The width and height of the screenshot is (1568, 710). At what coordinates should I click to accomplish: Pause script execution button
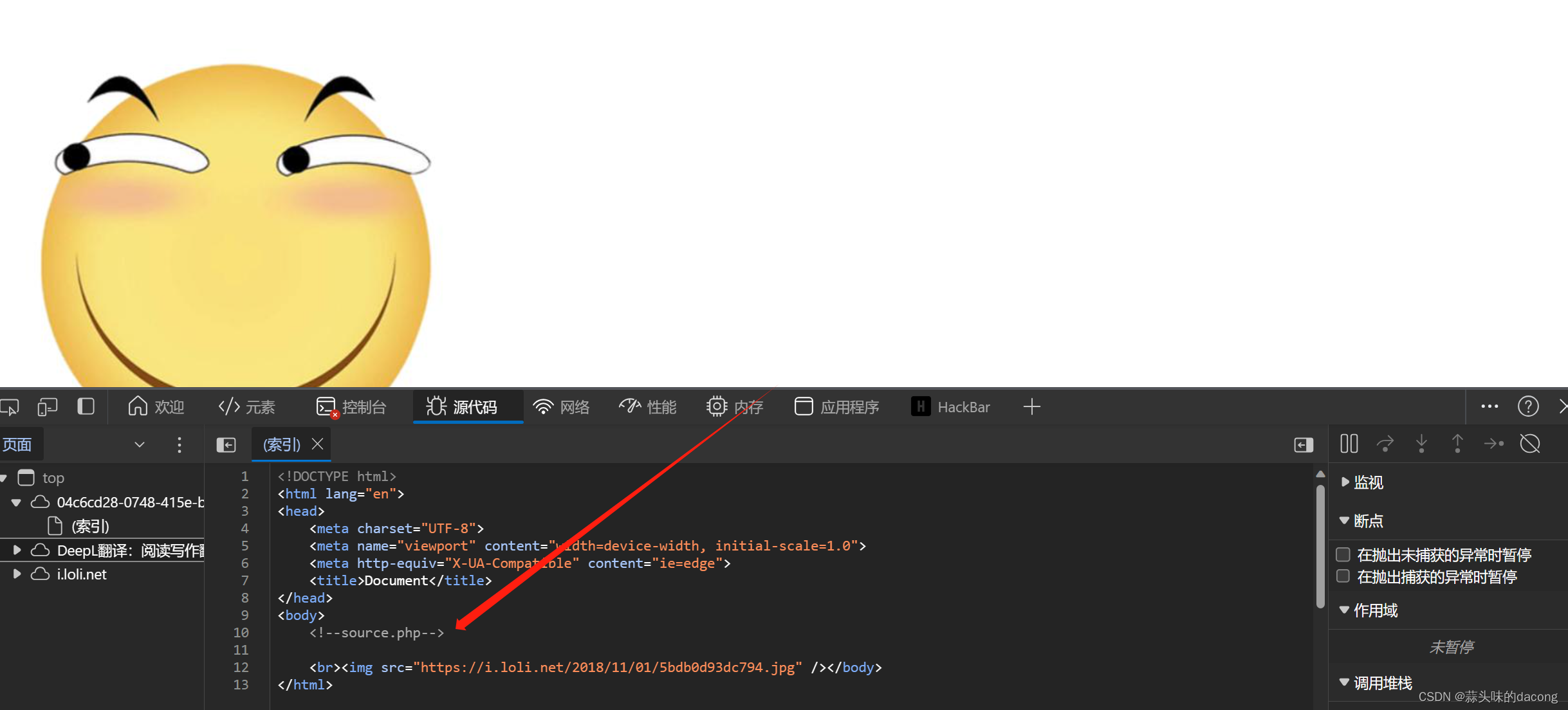tap(1349, 444)
